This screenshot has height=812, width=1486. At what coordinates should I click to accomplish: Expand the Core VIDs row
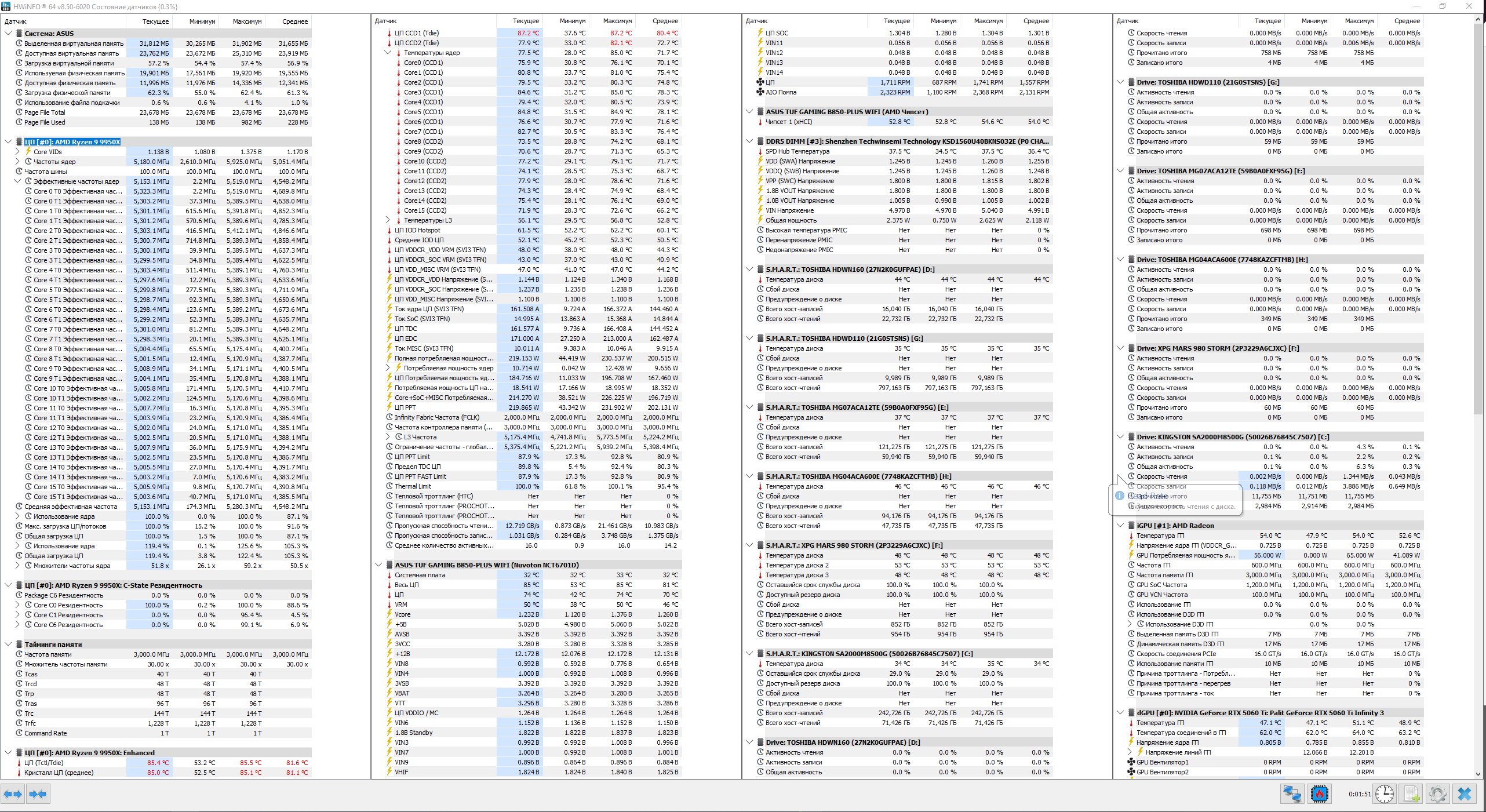[x=17, y=152]
